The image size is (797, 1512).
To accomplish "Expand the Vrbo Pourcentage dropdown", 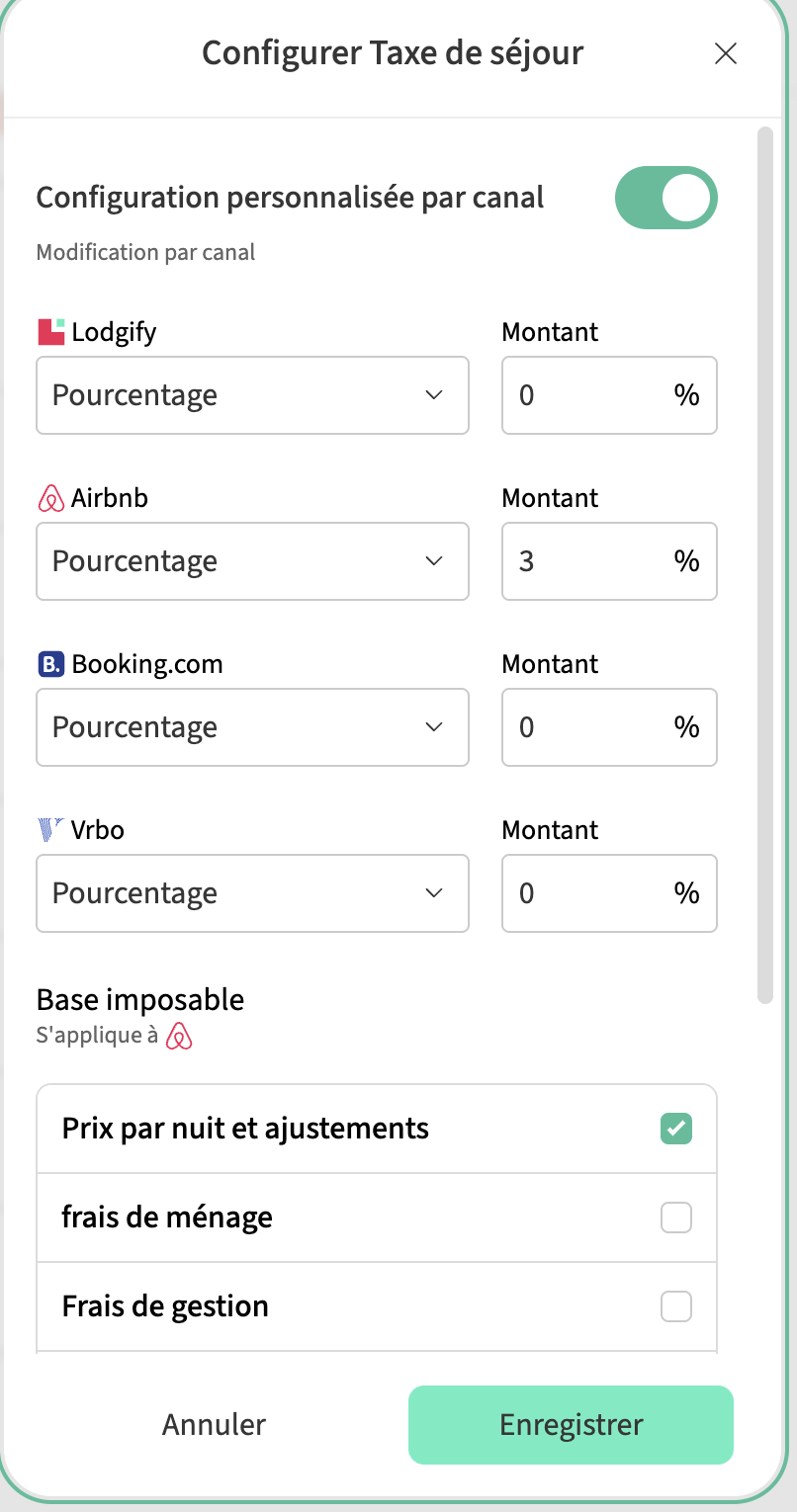I will (x=252, y=893).
